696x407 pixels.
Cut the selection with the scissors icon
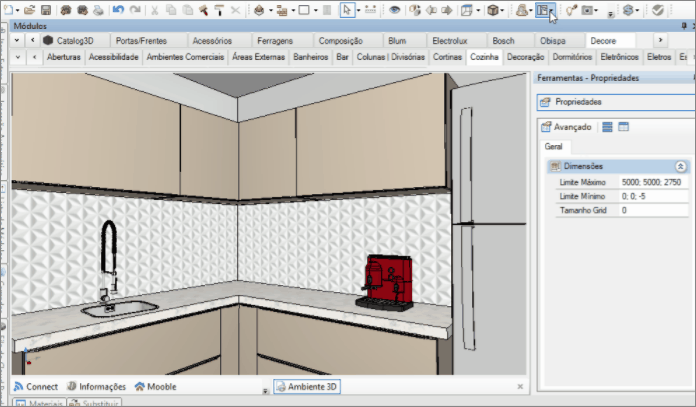(154, 10)
